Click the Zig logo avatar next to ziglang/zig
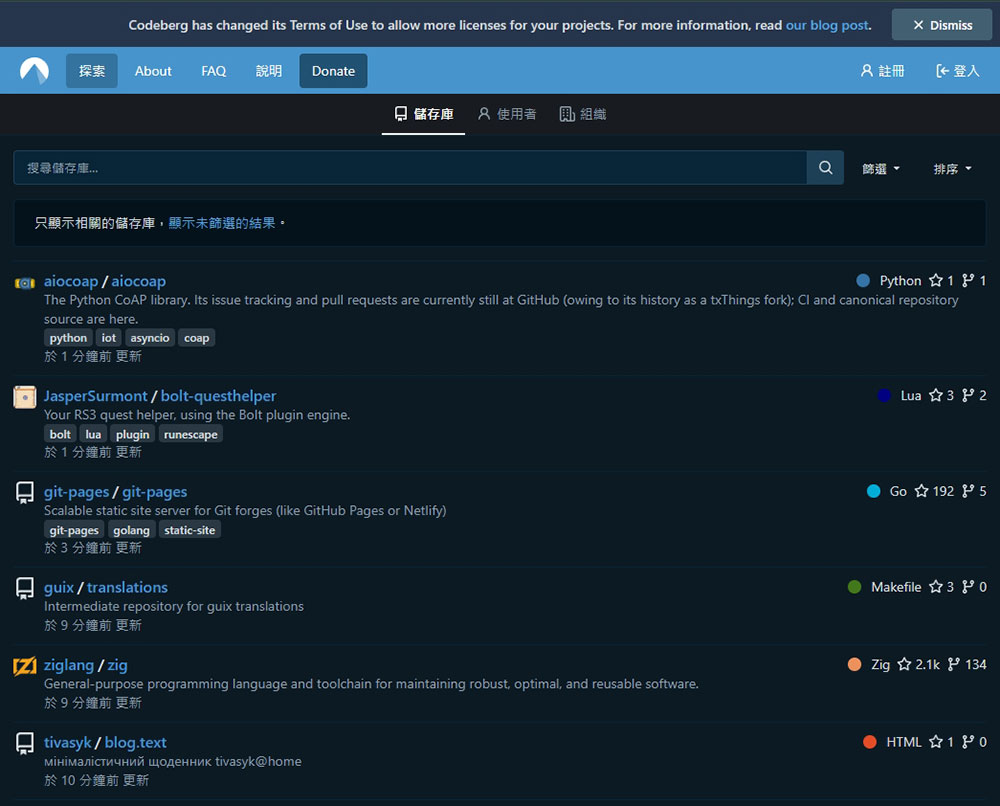The width and height of the screenshot is (1000, 806). click(23, 664)
